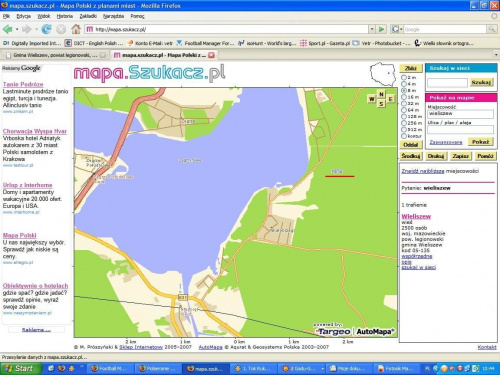Open the Football Manager bookmark
This screenshot has width=500, height=375.
(205, 43)
